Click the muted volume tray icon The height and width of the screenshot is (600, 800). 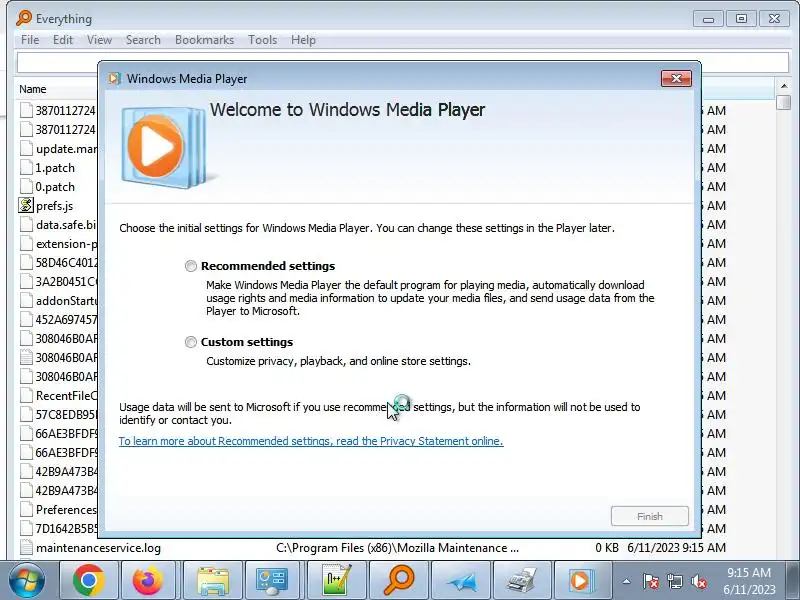pos(698,581)
